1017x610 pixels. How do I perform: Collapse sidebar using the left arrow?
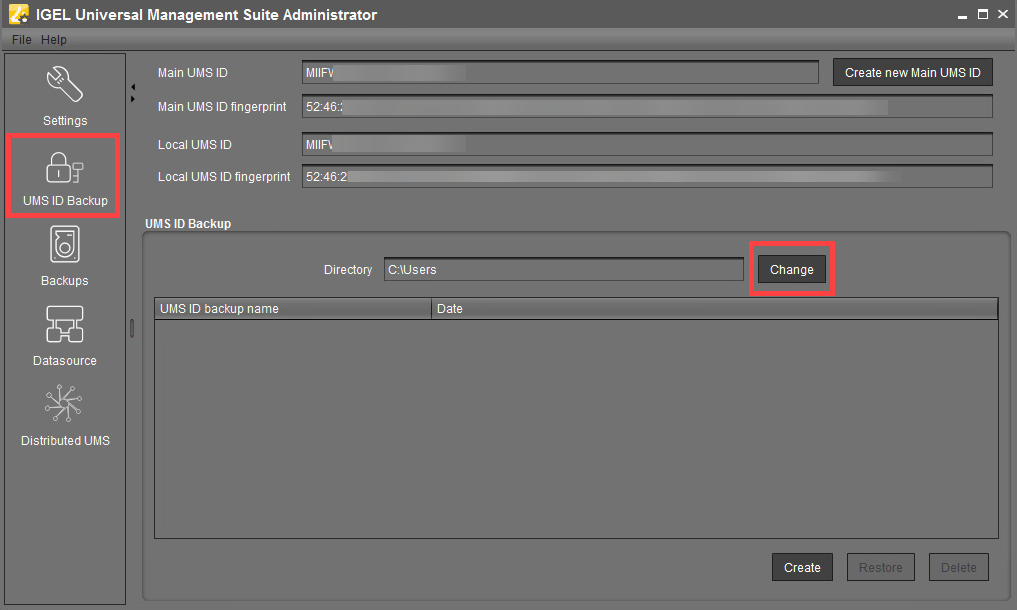pyautogui.click(x=133, y=87)
